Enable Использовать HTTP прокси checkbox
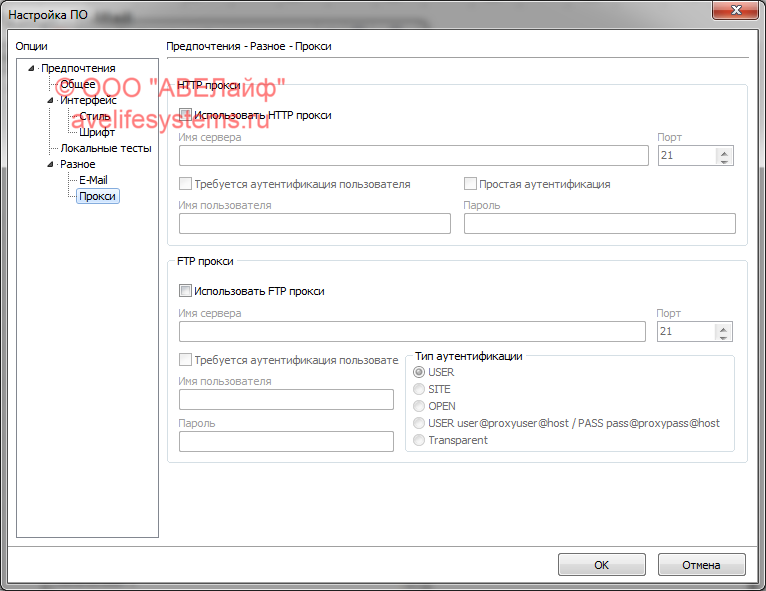Screen dimensions: 766x591 coord(185,115)
